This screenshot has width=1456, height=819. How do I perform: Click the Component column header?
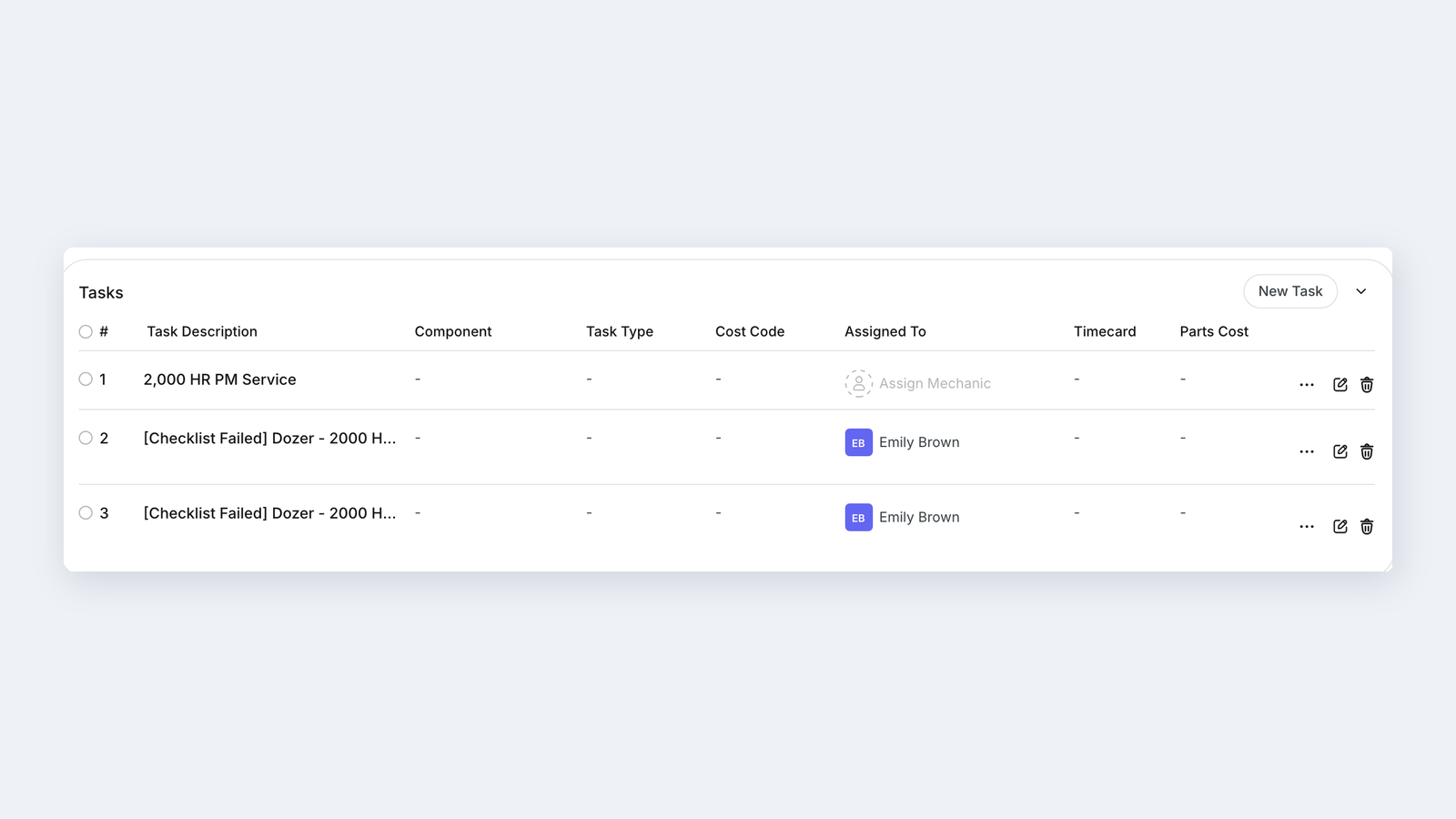pyautogui.click(x=453, y=331)
